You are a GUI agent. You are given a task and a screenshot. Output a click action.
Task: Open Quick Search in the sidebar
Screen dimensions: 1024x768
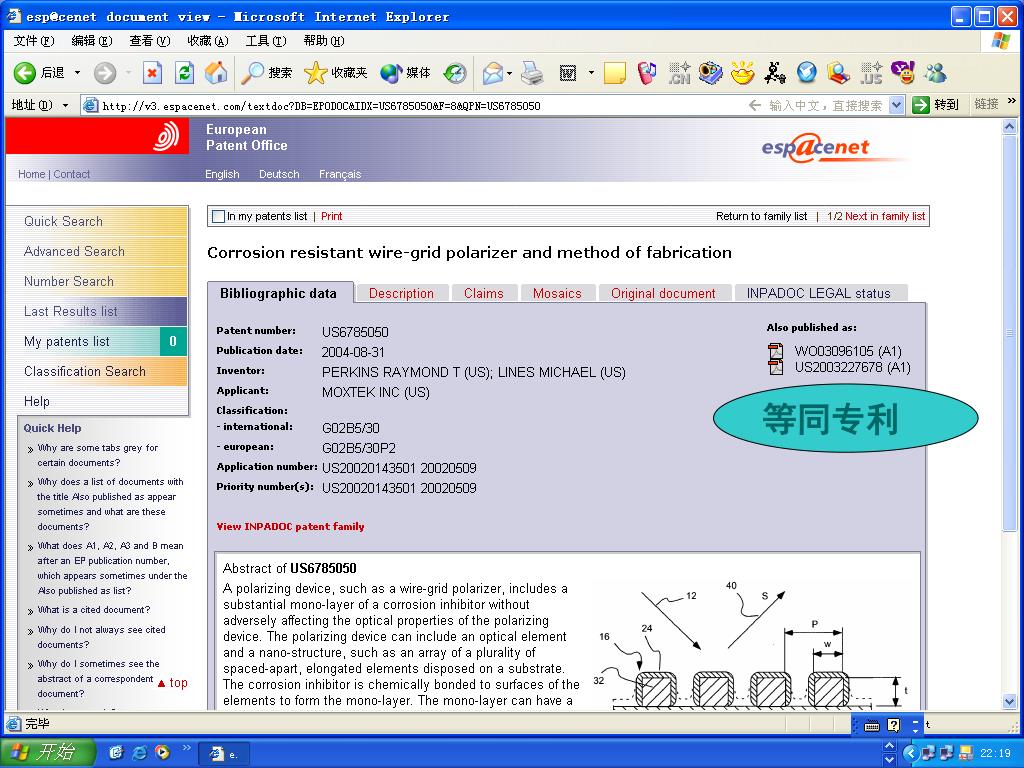97,221
